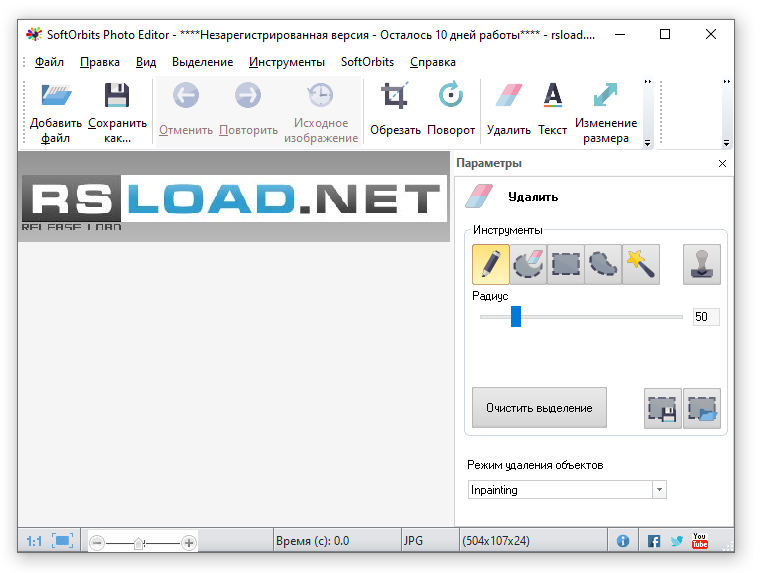The height and width of the screenshot is (573, 762).
Task: Click the load selection icon
Action: pyautogui.click(x=701, y=408)
